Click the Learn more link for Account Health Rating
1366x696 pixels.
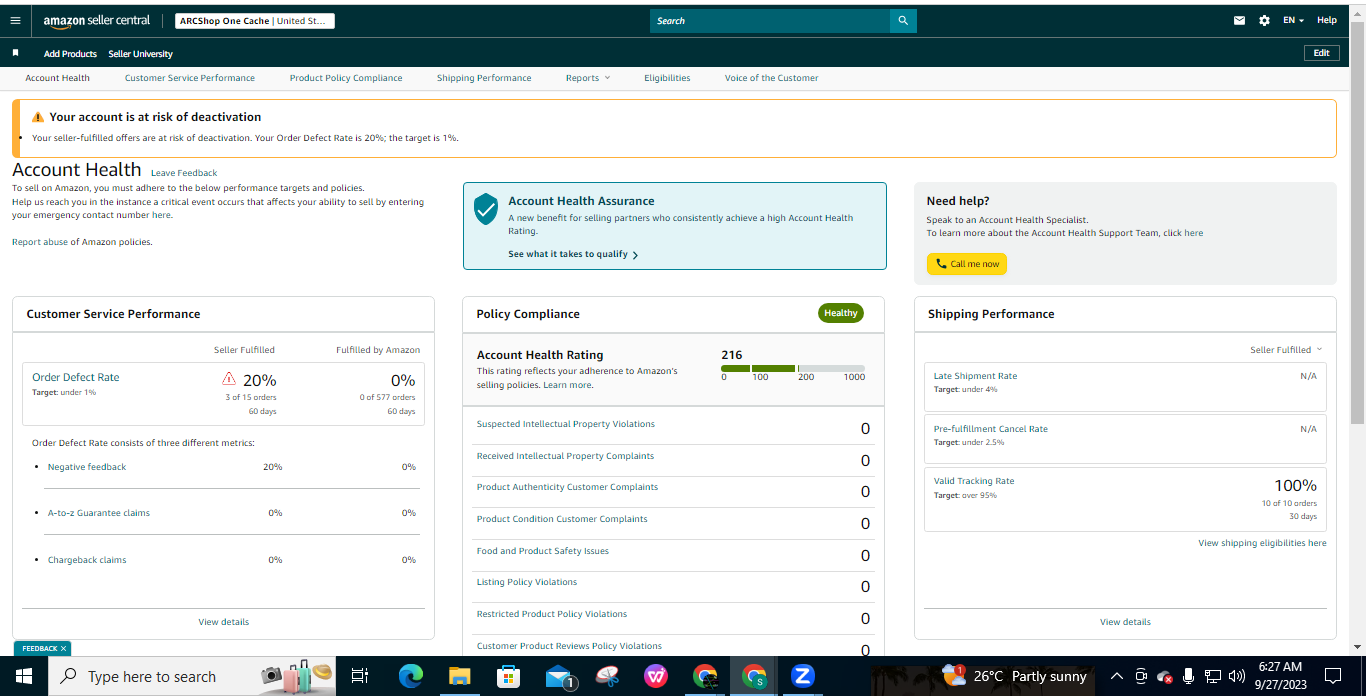point(567,385)
